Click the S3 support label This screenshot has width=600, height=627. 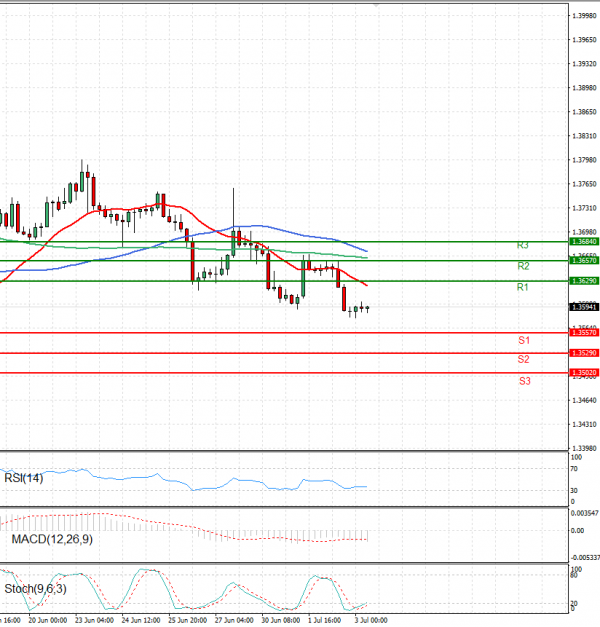(525, 381)
